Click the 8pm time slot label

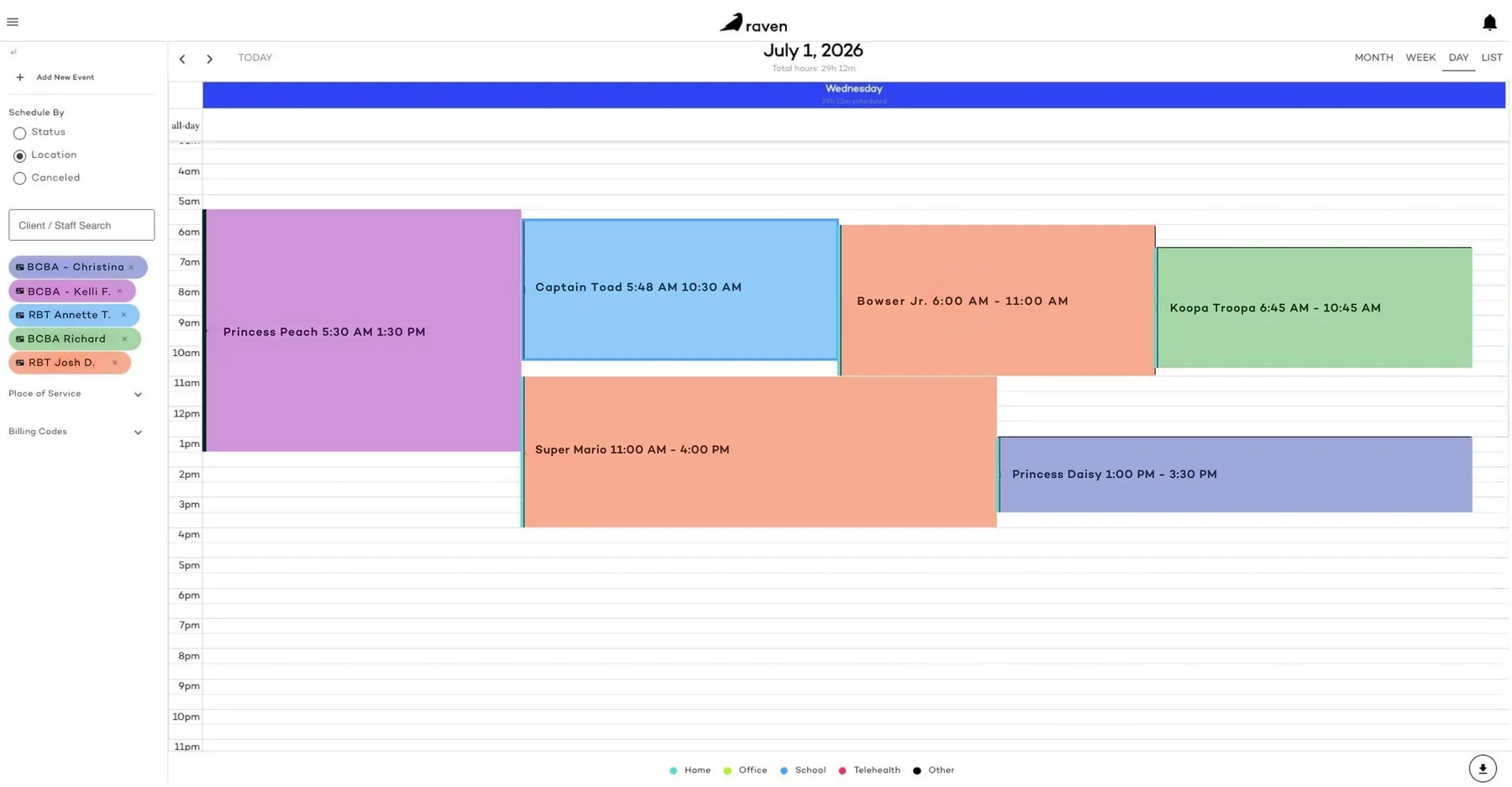pyautogui.click(x=189, y=657)
